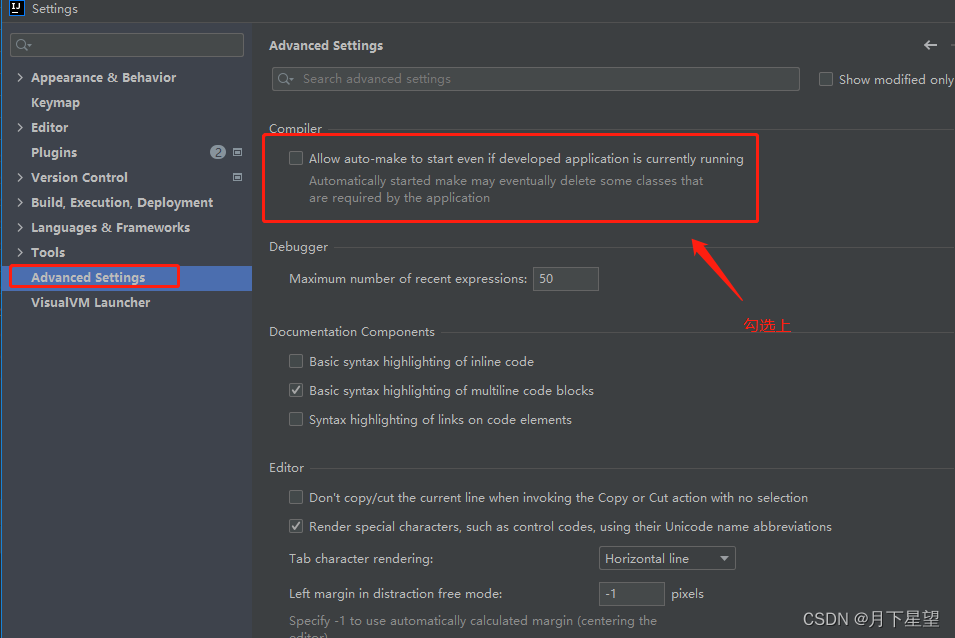Click the project-level icon next to Version Control
This screenshot has height=638, width=955.
pyautogui.click(x=238, y=177)
